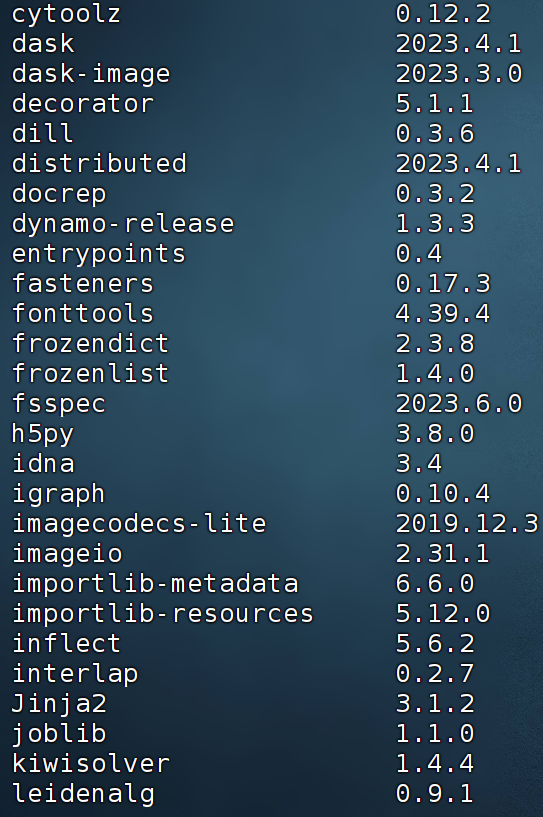Click the joblib package name
543x817 pixels.
tap(59, 735)
